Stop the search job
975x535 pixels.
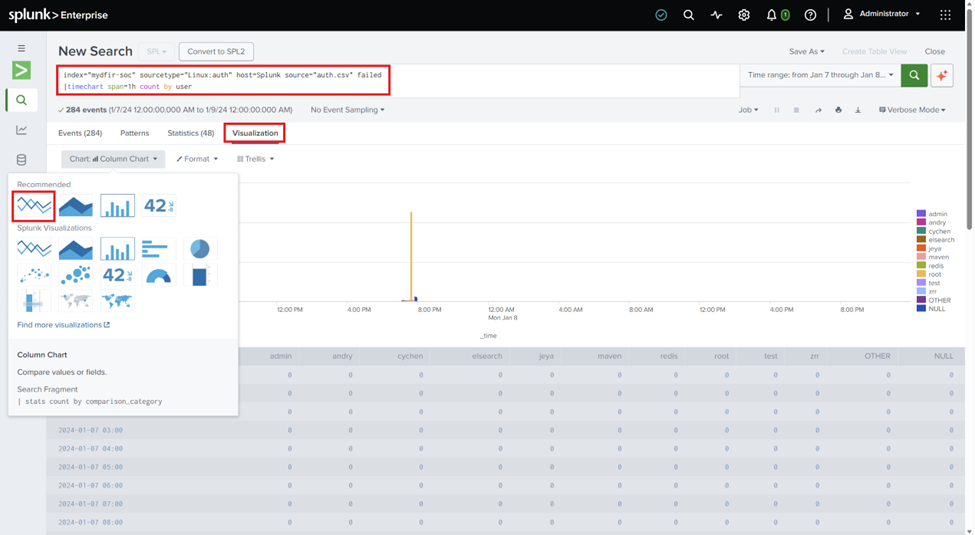[x=796, y=110]
